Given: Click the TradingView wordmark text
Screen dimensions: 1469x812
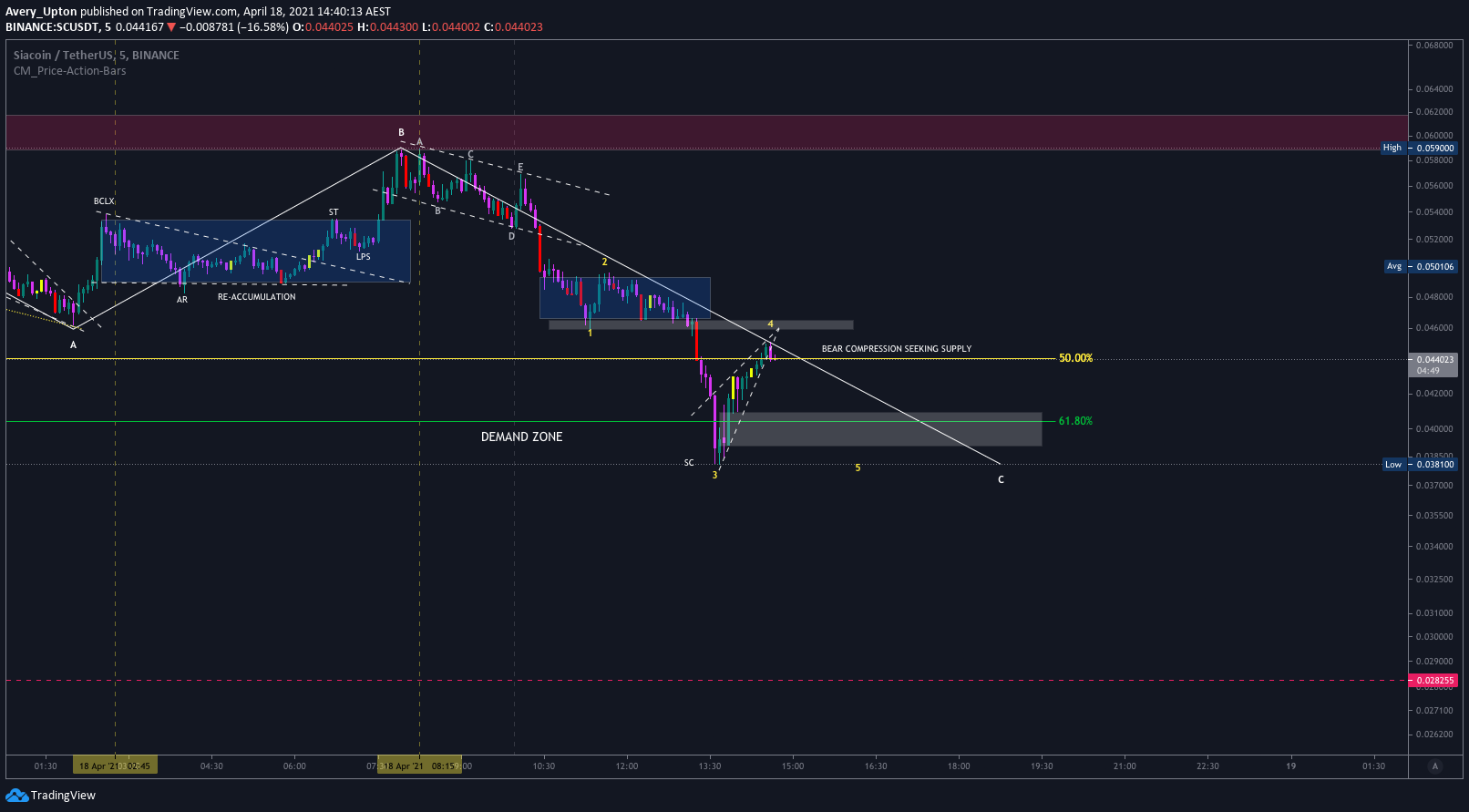Looking at the screenshot, I should [x=63, y=796].
